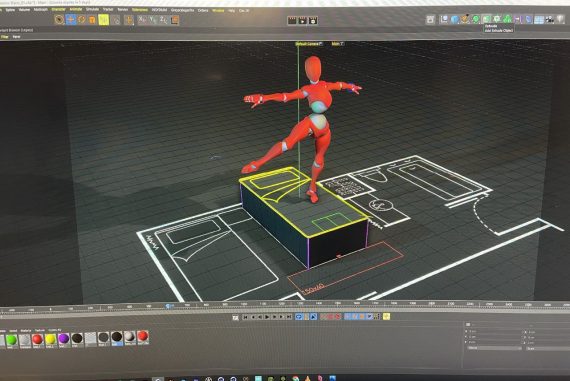Select the purple material swatch
The height and width of the screenshot is (381, 570).
pos(63,339)
